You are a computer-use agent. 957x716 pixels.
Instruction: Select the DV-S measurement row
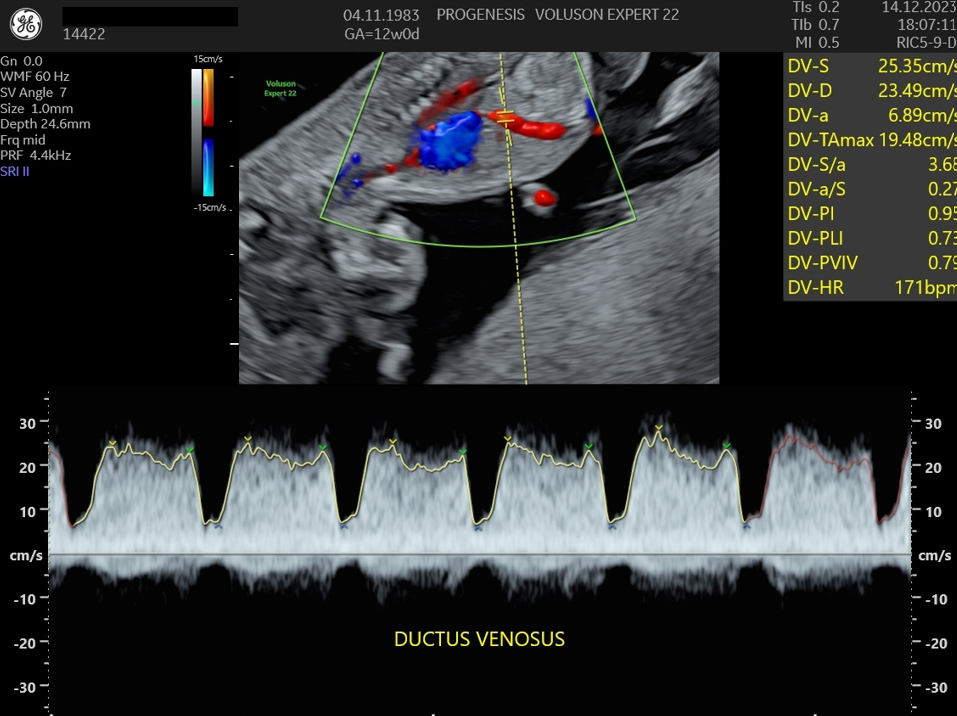(x=868, y=66)
